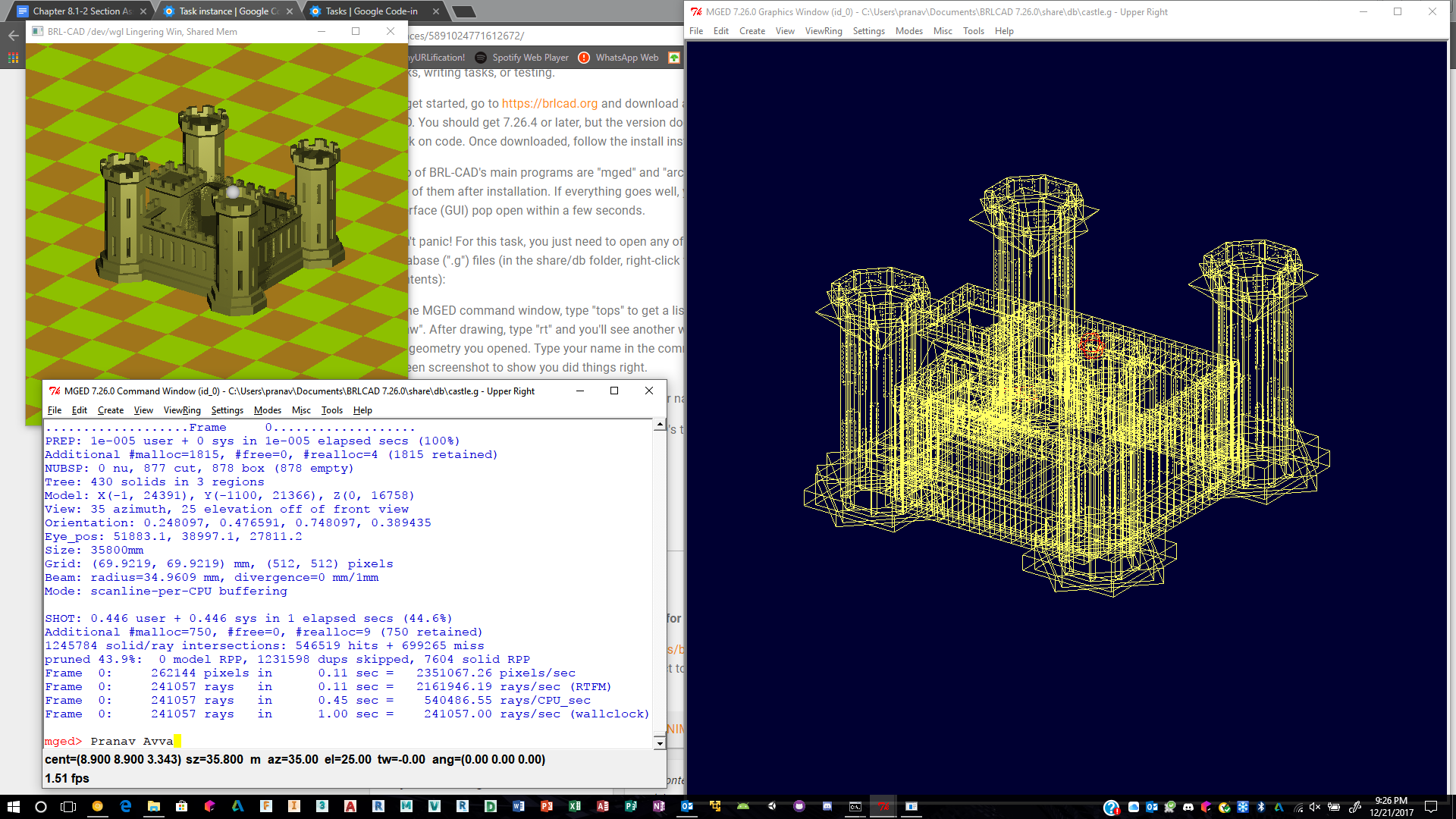Open Microsoft Edge from the taskbar

coord(125,806)
